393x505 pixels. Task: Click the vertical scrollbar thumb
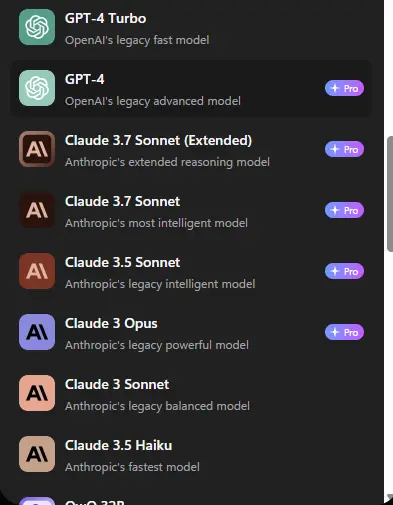pos(390,194)
